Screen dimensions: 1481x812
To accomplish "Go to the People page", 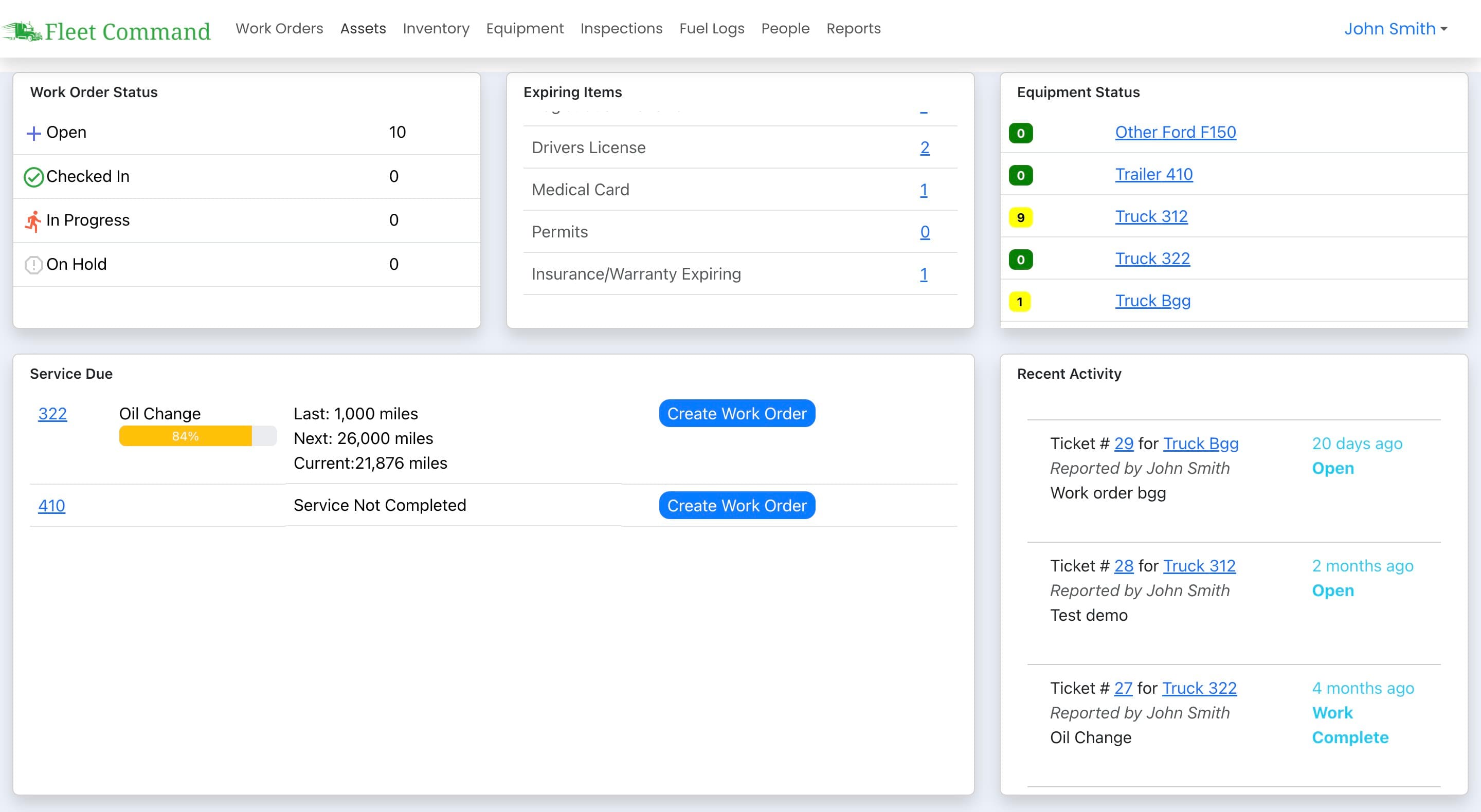I will [x=785, y=29].
